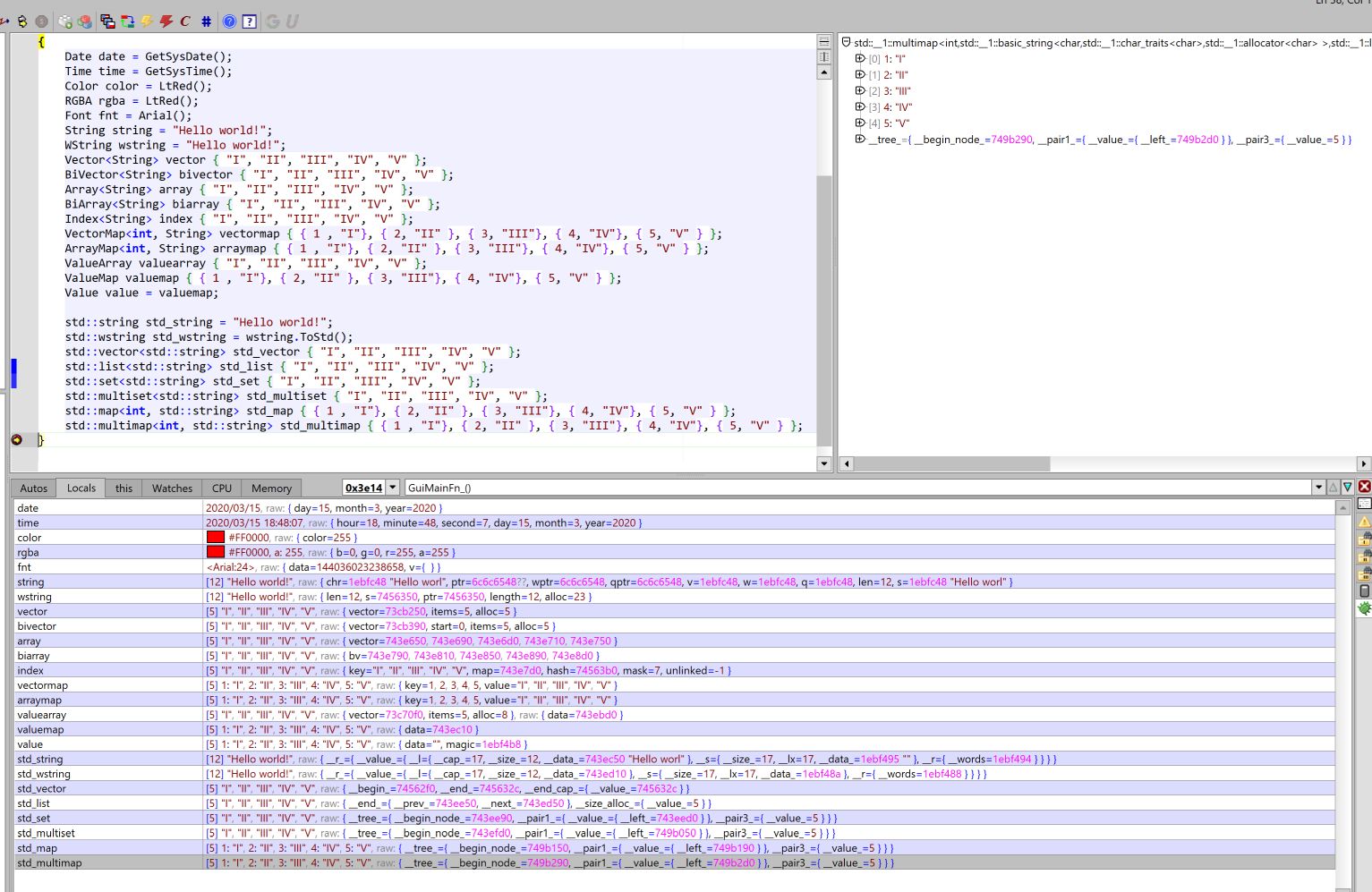The image size is (1372, 892).
Task: Select the std_vector row in Locals list
Action: pos(42,788)
